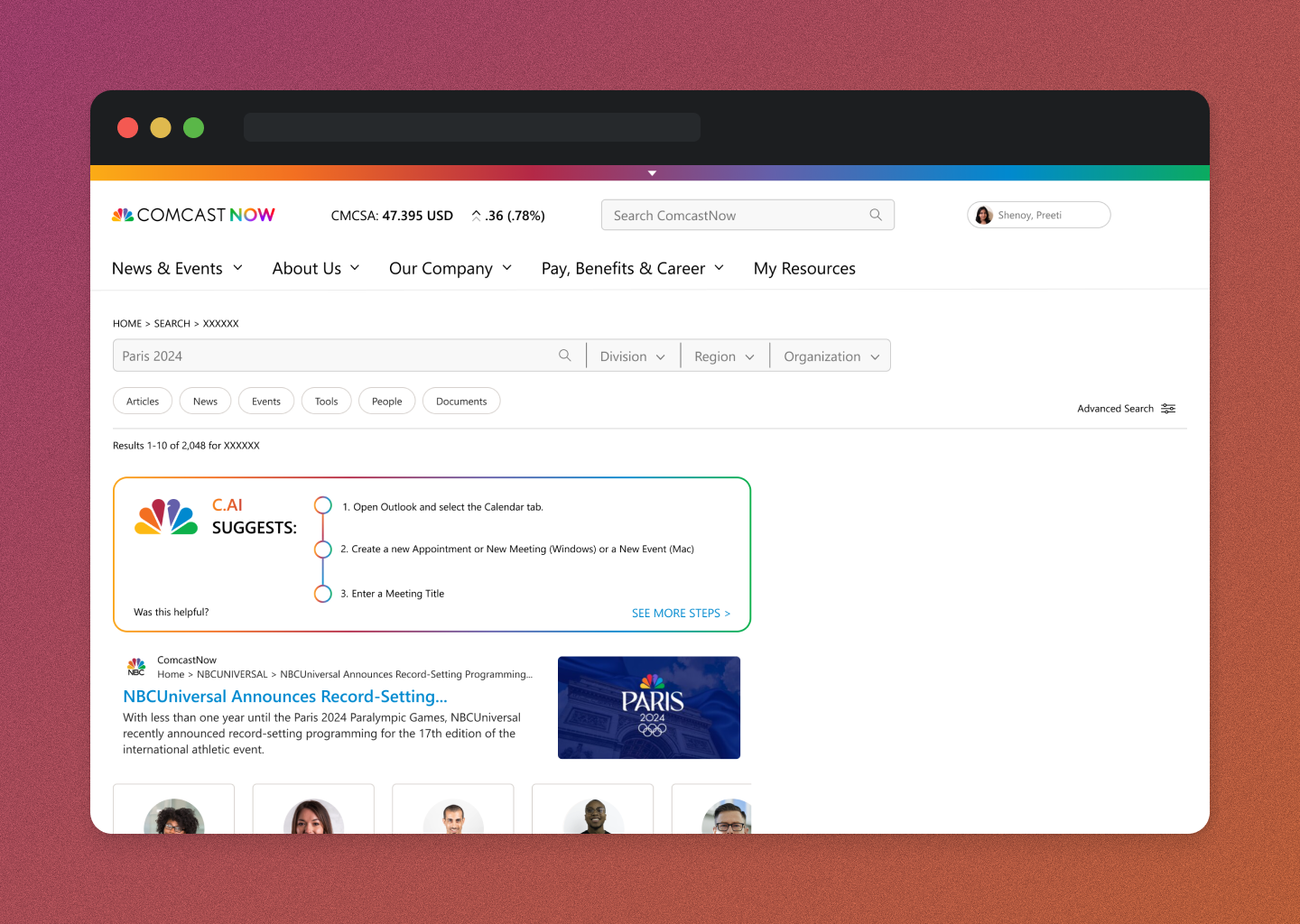Expand the Our Company menu
1300x924 pixels.
[x=450, y=268]
